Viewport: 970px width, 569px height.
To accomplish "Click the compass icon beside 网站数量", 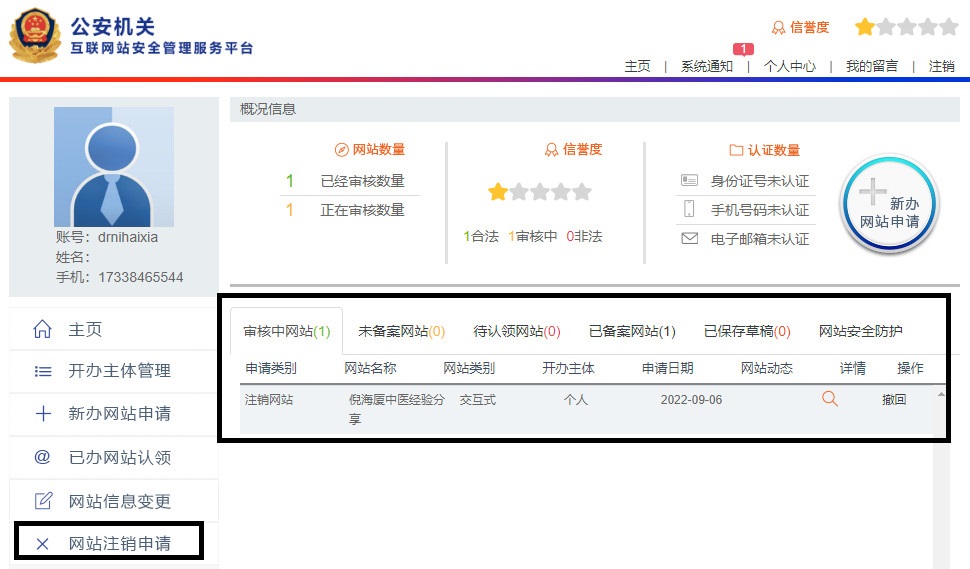I will [341, 150].
